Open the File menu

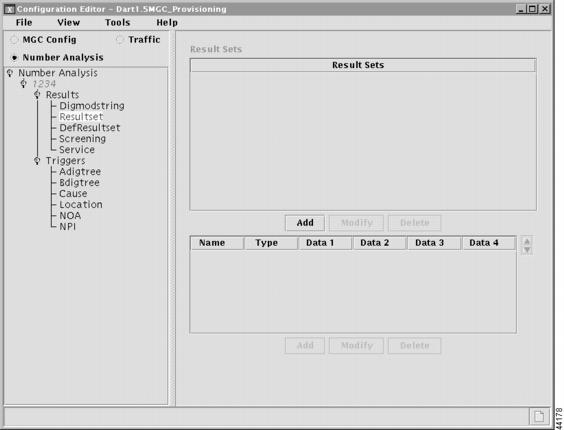[x=24, y=22]
